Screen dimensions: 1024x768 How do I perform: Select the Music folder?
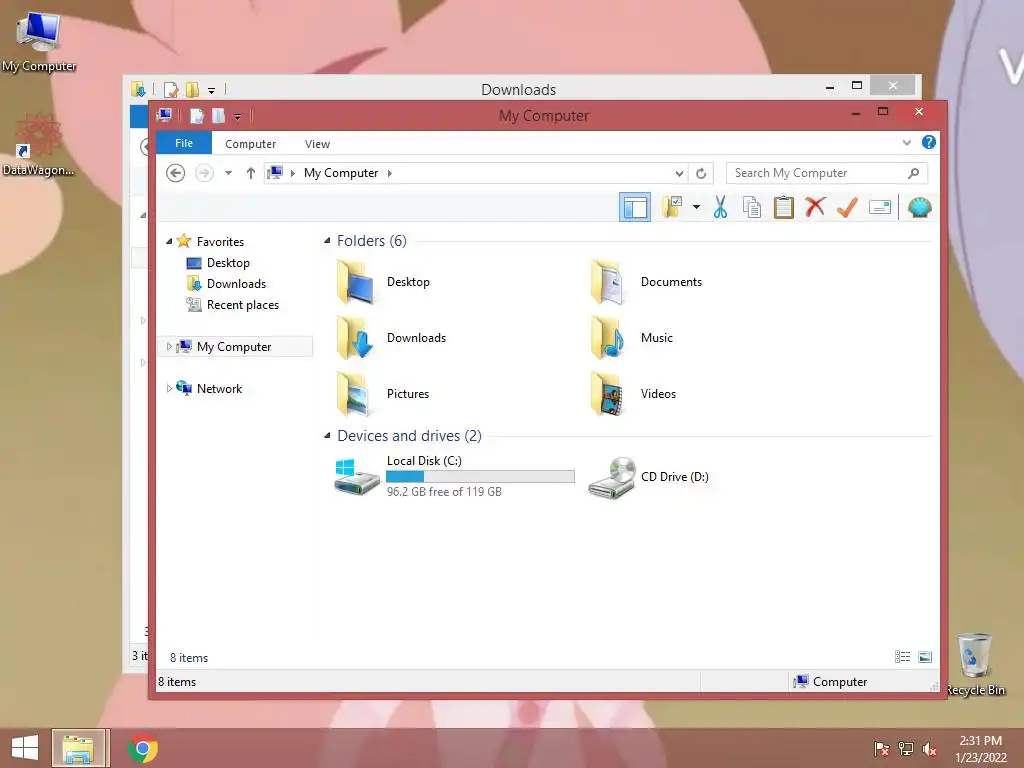[632, 338]
